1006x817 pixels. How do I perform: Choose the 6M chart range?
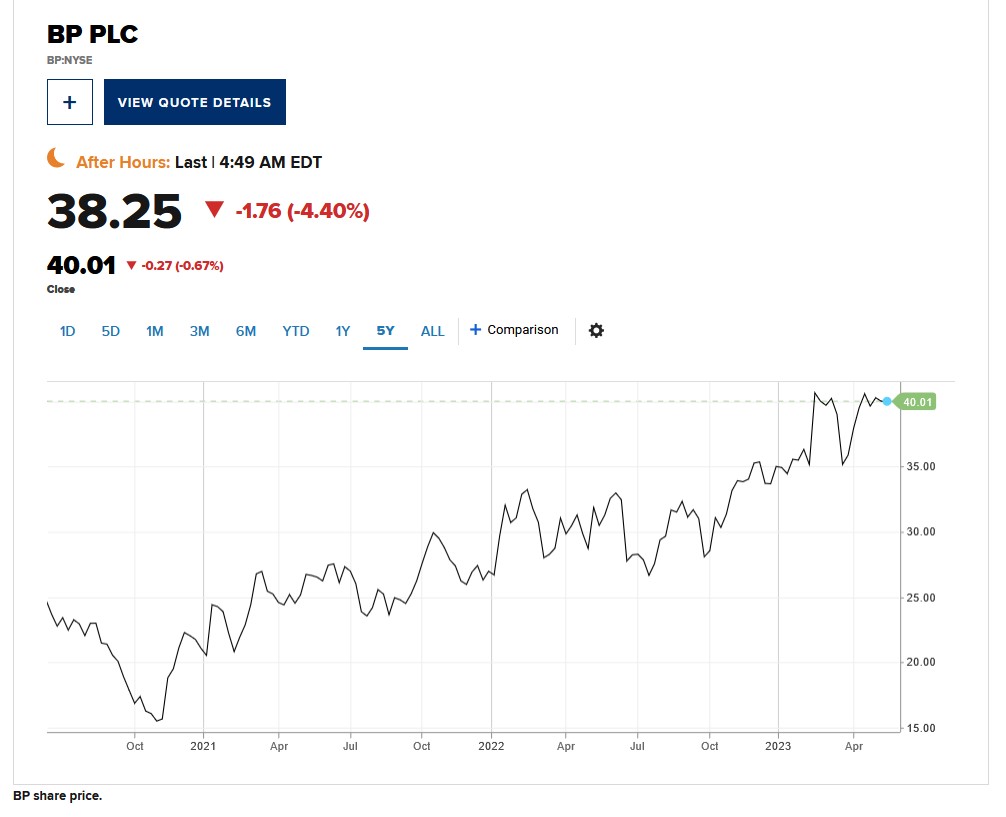pos(246,331)
